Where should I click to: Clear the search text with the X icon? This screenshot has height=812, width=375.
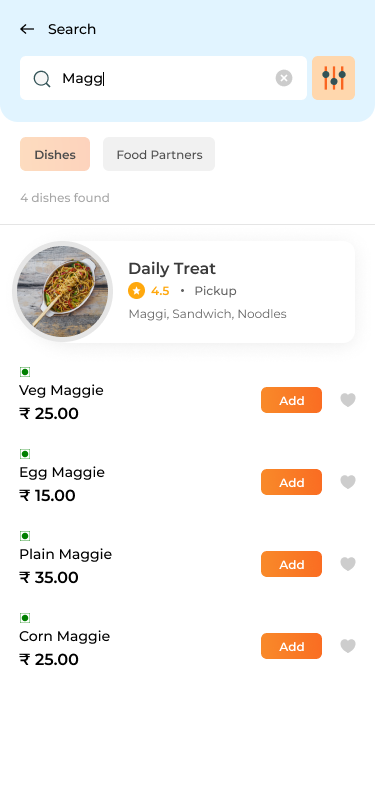click(284, 78)
